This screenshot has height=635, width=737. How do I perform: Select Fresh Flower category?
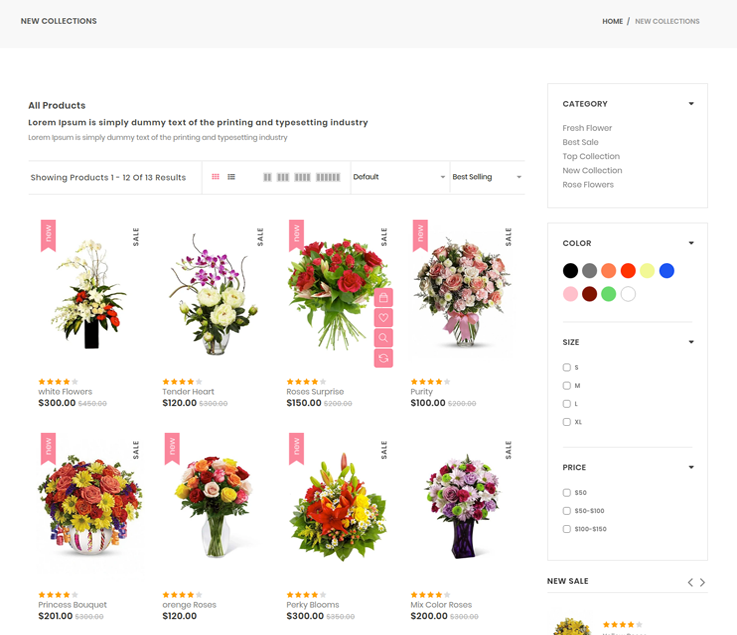587,128
